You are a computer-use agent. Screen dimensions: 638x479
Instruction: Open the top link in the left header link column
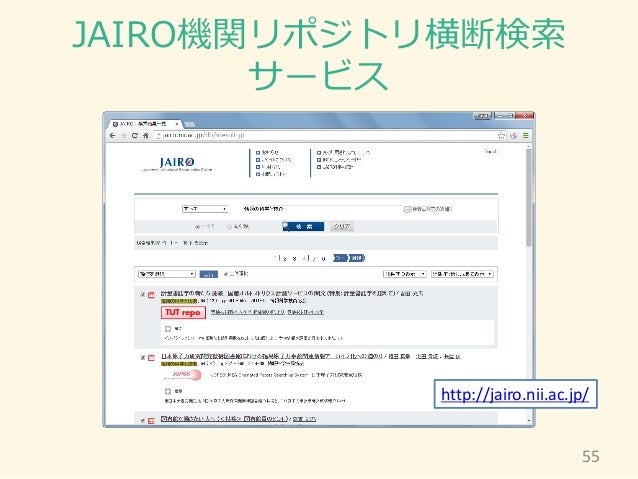(x=267, y=152)
